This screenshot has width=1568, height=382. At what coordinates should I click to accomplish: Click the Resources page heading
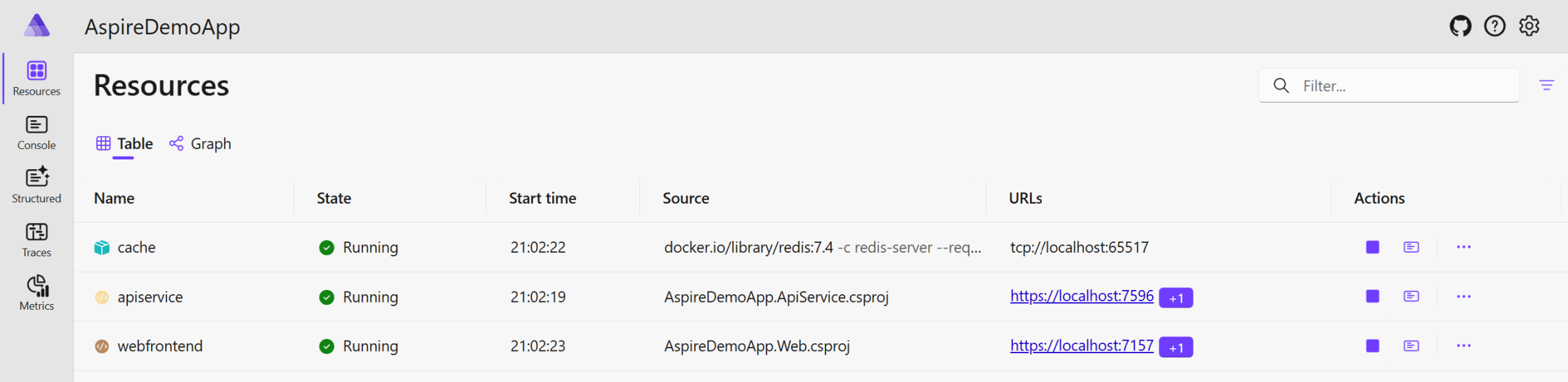point(162,86)
